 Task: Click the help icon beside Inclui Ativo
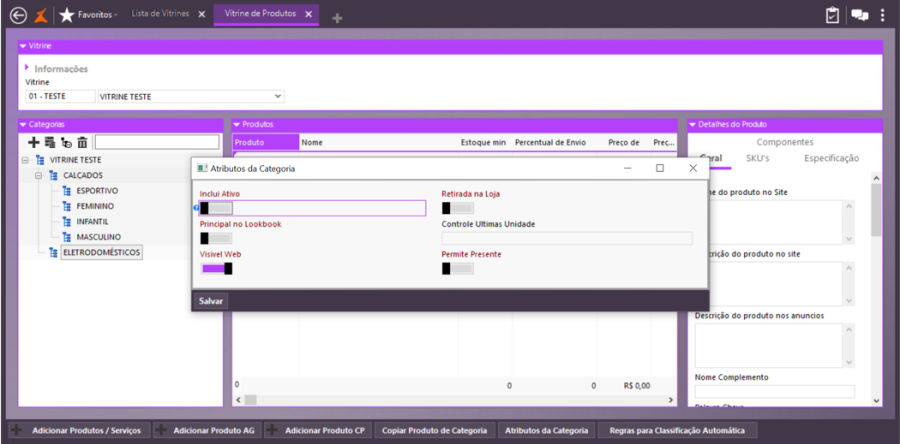tap(196, 208)
